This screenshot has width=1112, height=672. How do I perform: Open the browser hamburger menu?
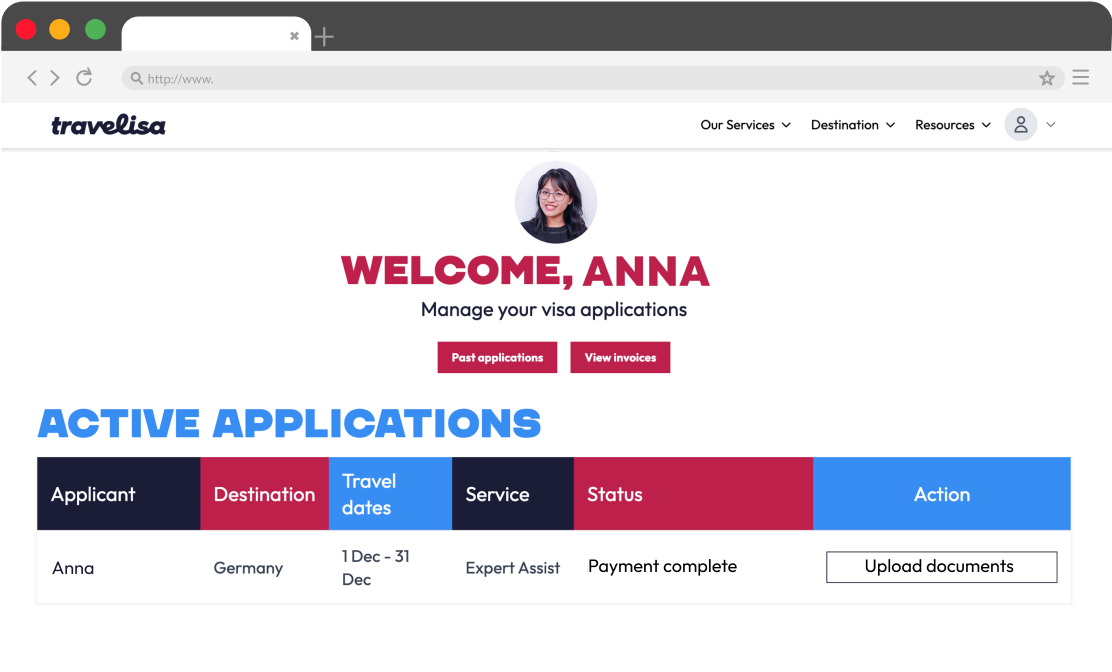tap(1080, 77)
